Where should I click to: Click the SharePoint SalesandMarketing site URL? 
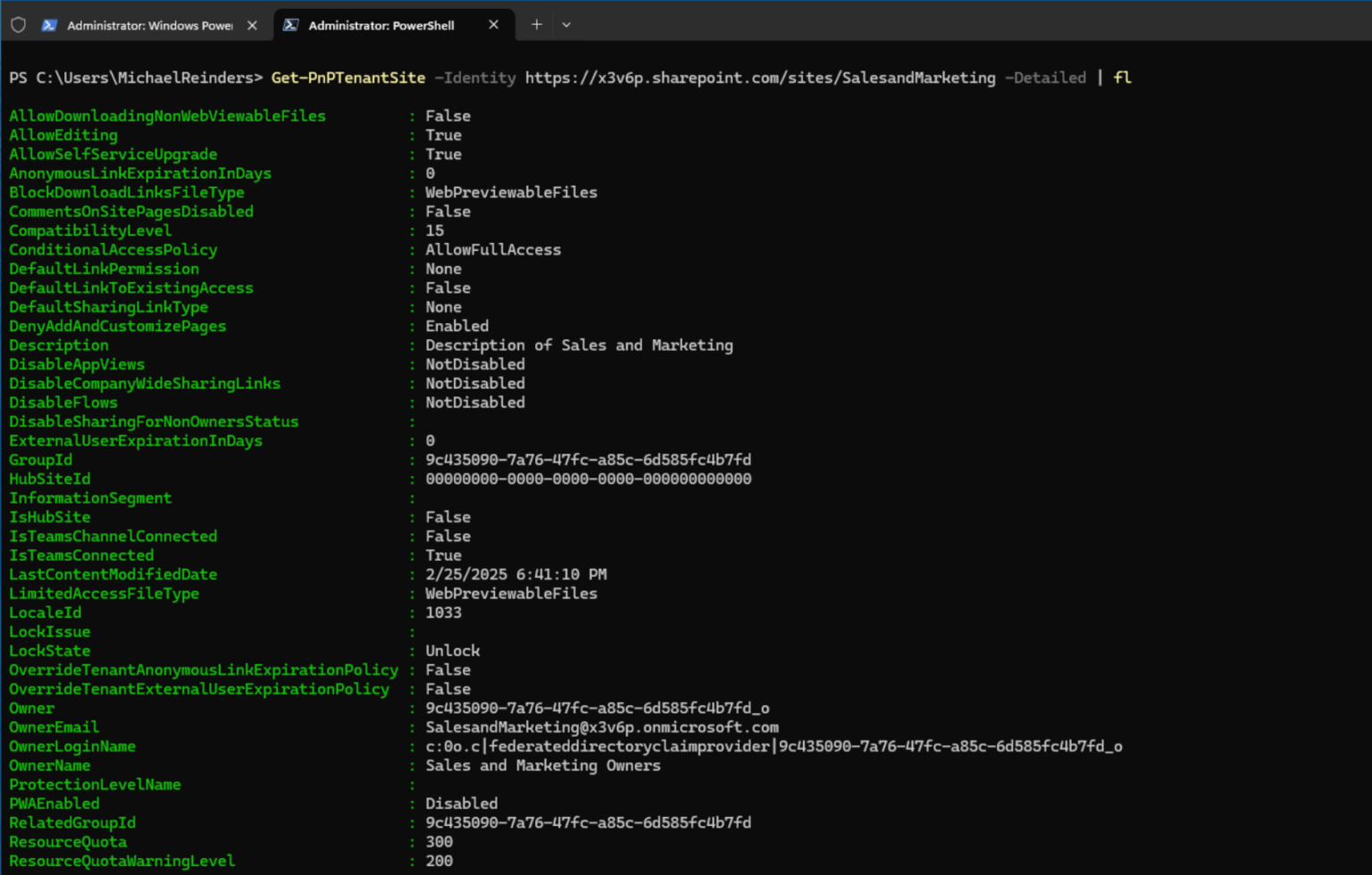click(760, 78)
